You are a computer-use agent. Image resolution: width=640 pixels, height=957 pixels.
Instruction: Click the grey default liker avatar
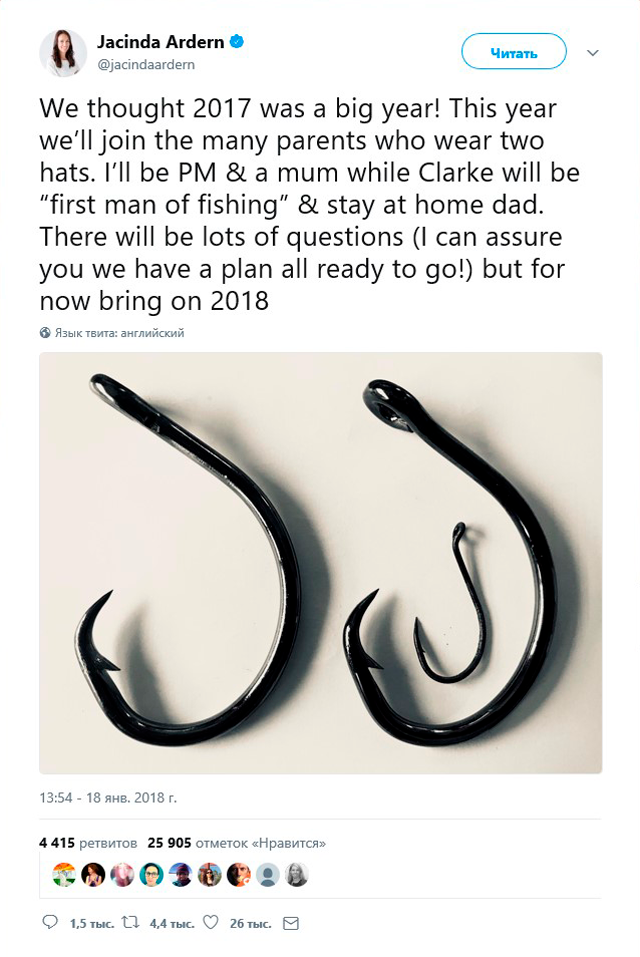[x=268, y=875]
